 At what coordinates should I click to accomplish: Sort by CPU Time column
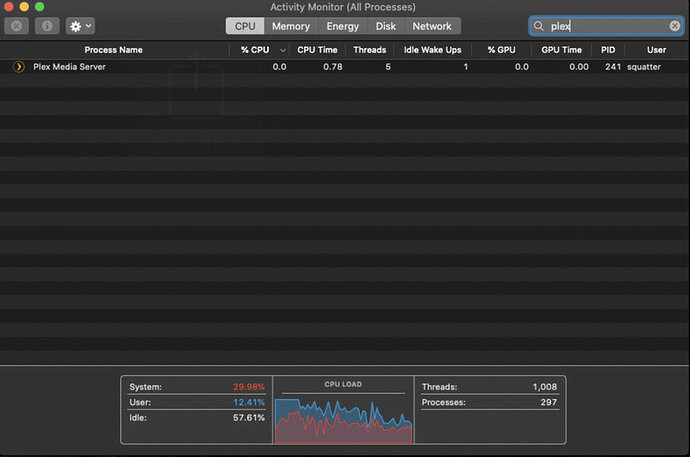(317, 50)
